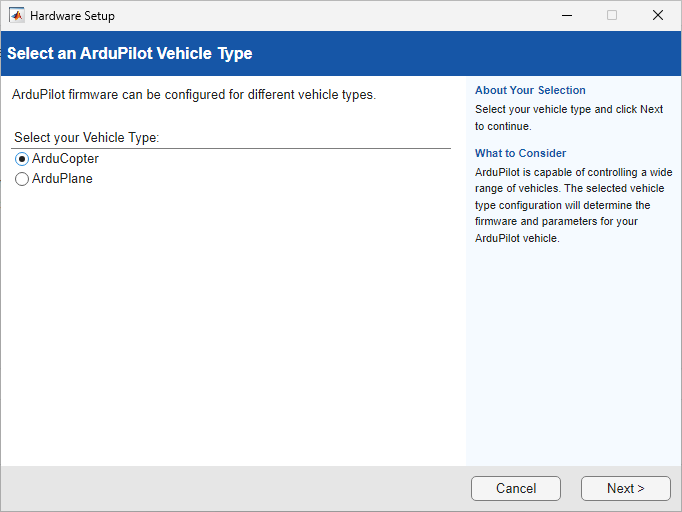Click the Hardware Setup title bar text
Screen dimensions: 682x512
(x=72, y=16)
